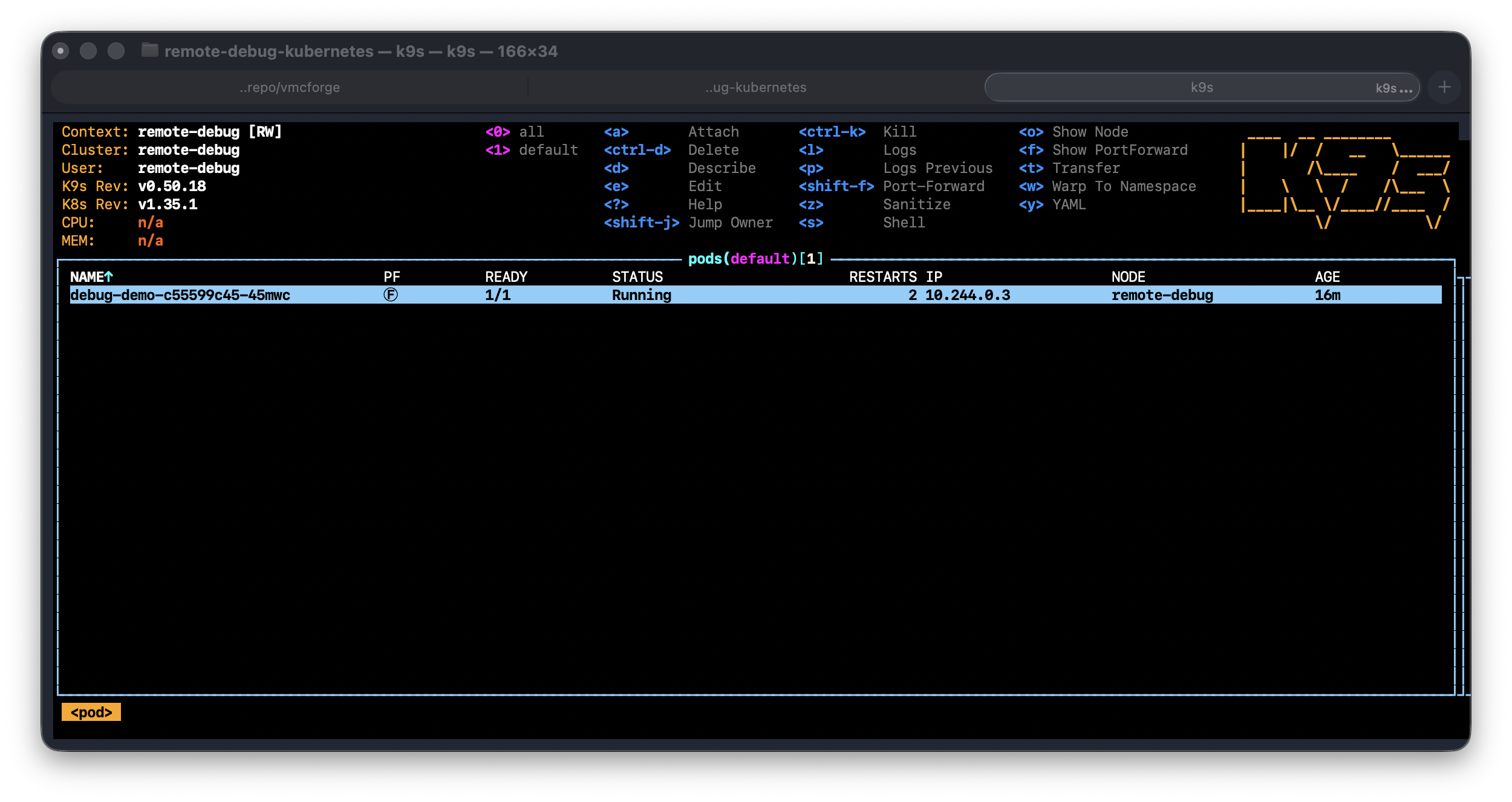Click the Describe command hint

click(x=722, y=168)
